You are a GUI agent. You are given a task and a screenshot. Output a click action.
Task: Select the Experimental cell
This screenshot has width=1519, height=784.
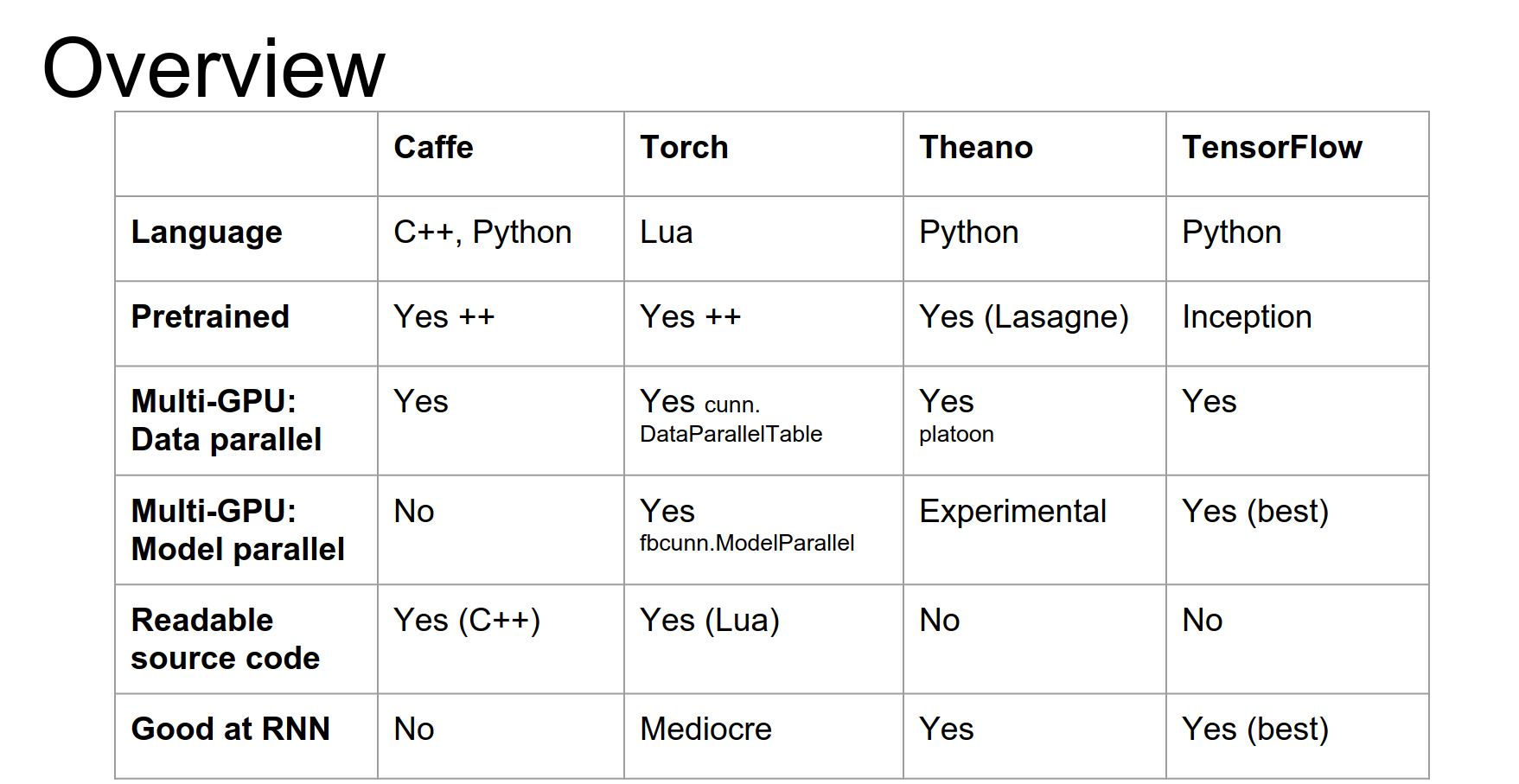click(1012, 512)
